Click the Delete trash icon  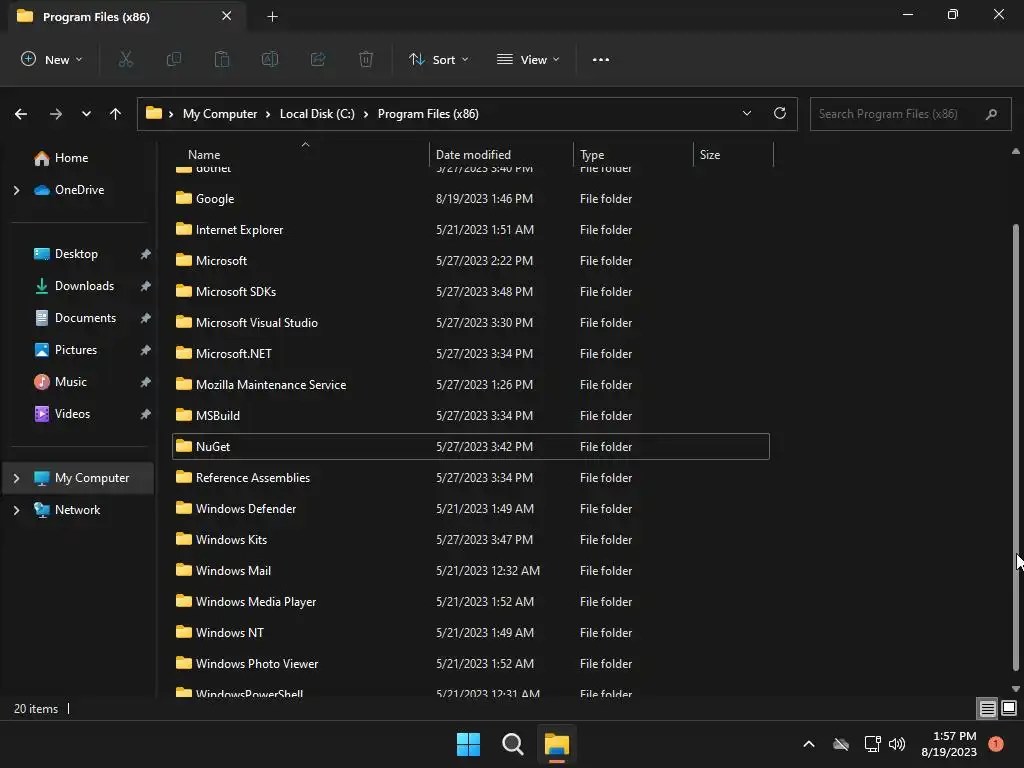pos(366,59)
